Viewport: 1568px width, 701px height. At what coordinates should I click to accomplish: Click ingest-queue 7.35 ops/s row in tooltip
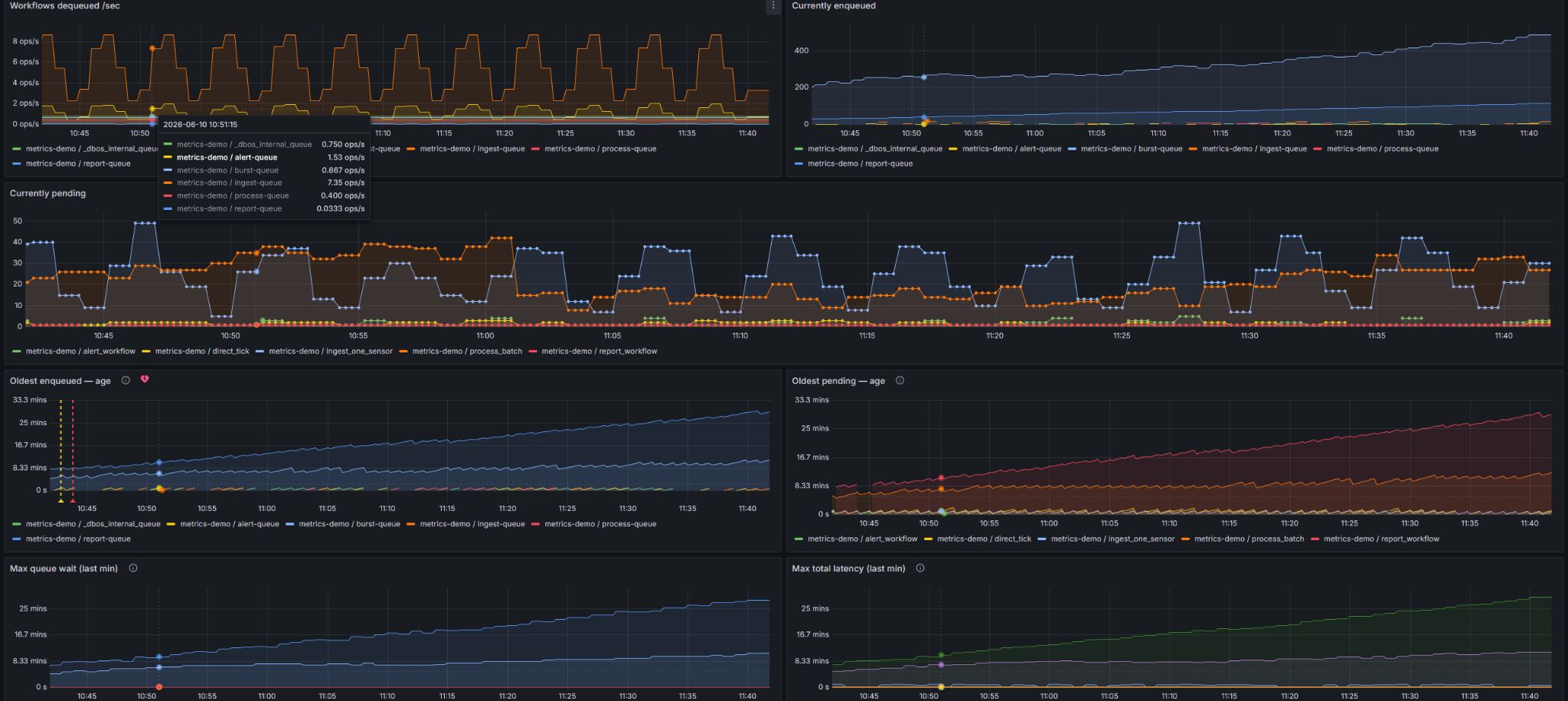coord(264,183)
